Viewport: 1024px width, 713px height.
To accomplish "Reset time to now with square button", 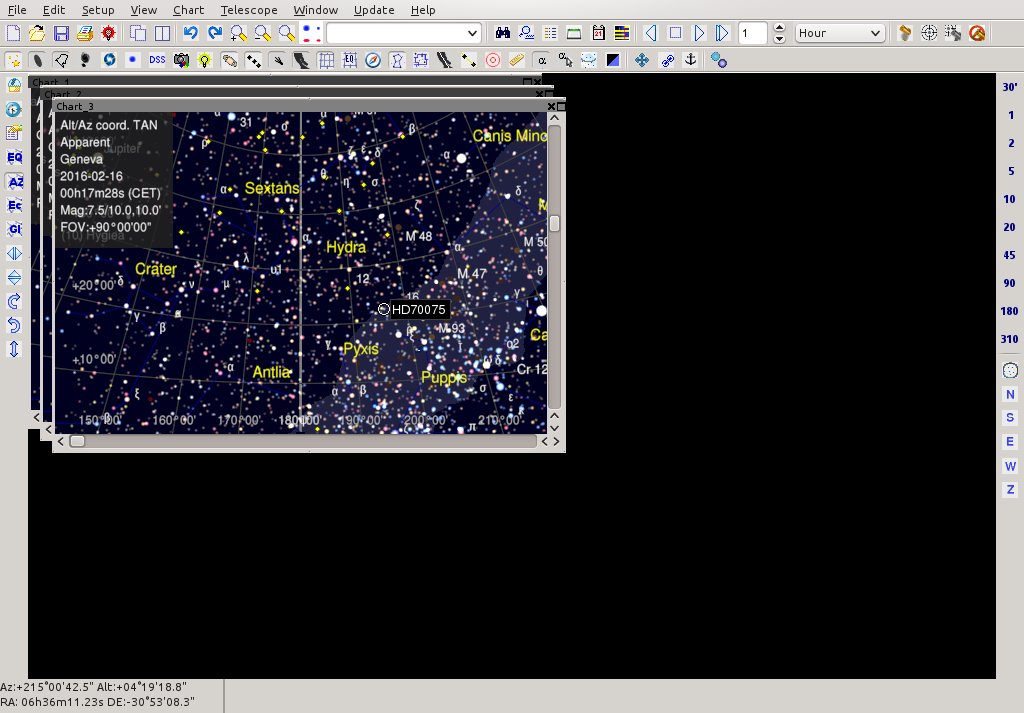I will point(675,33).
